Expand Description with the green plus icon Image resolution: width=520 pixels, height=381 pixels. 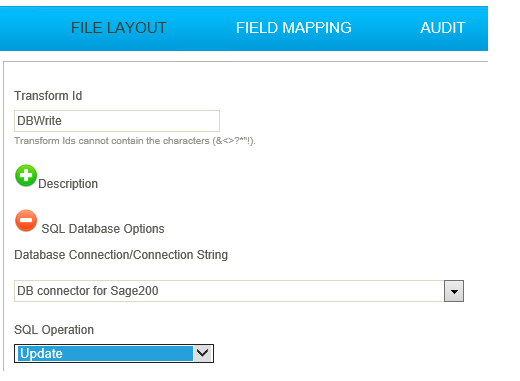pyautogui.click(x=26, y=175)
